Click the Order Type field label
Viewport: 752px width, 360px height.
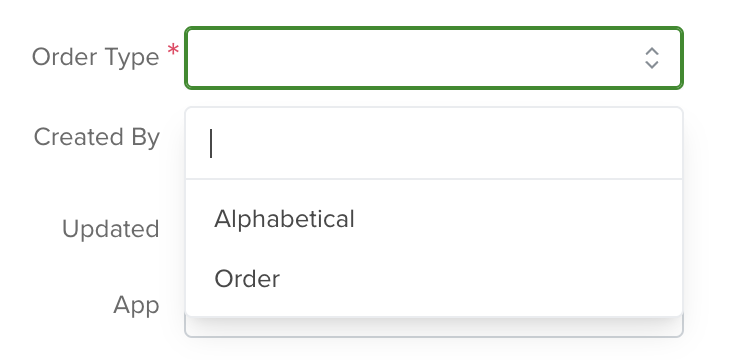click(x=95, y=58)
